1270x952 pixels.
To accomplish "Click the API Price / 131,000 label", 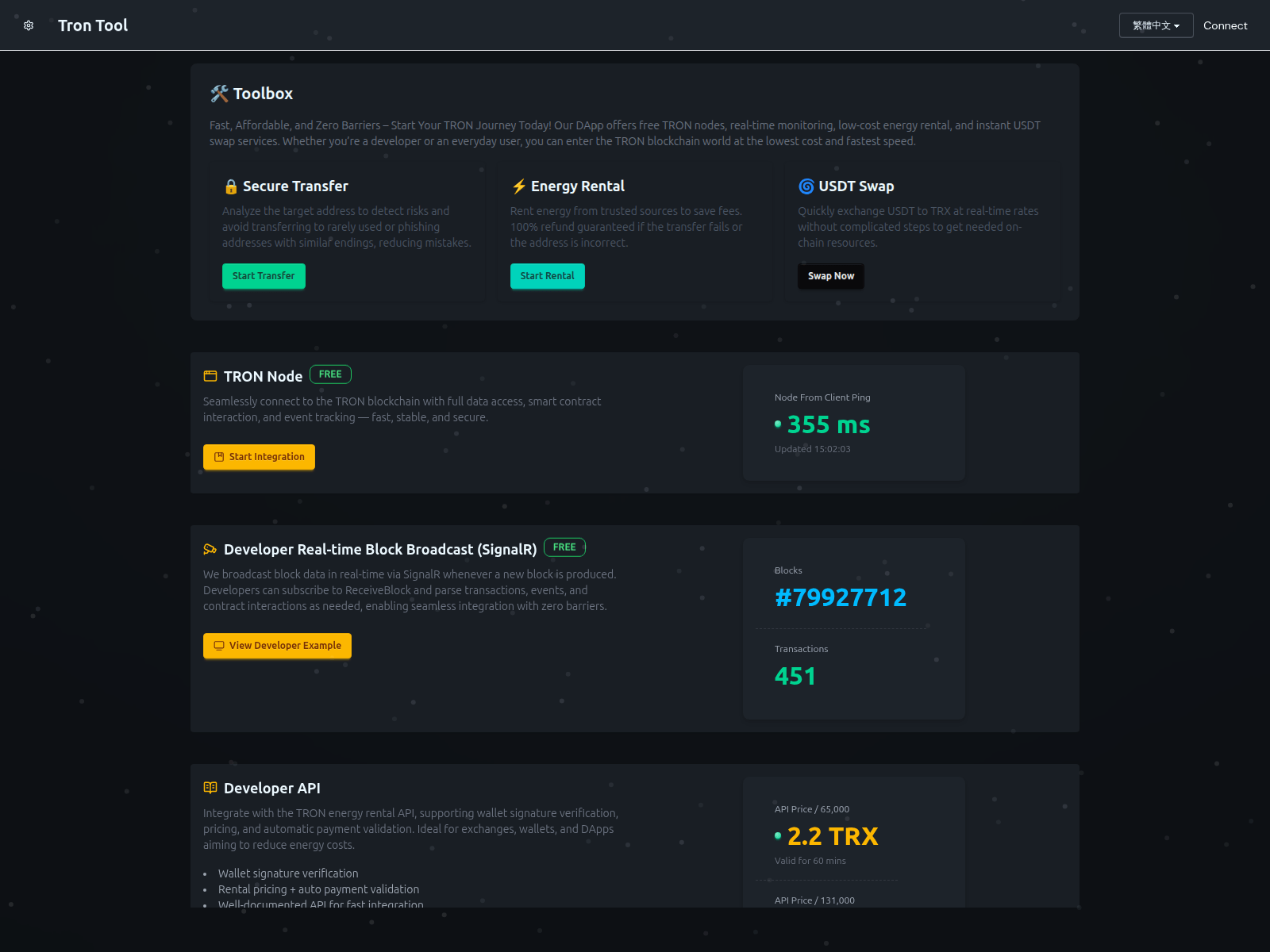I will (x=814, y=900).
